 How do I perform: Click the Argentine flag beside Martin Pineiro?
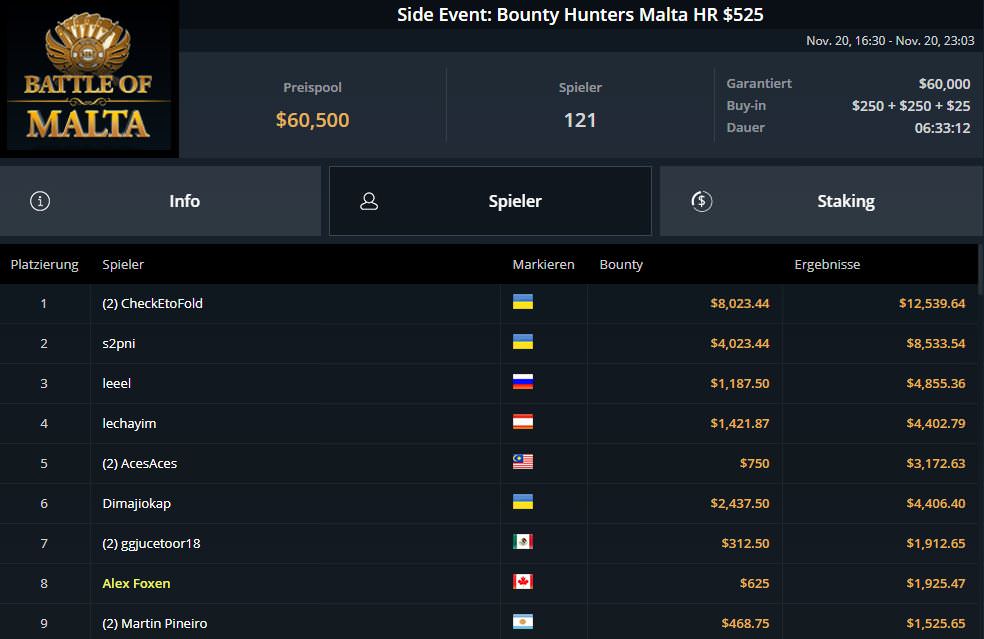click(x=522, y=622)
